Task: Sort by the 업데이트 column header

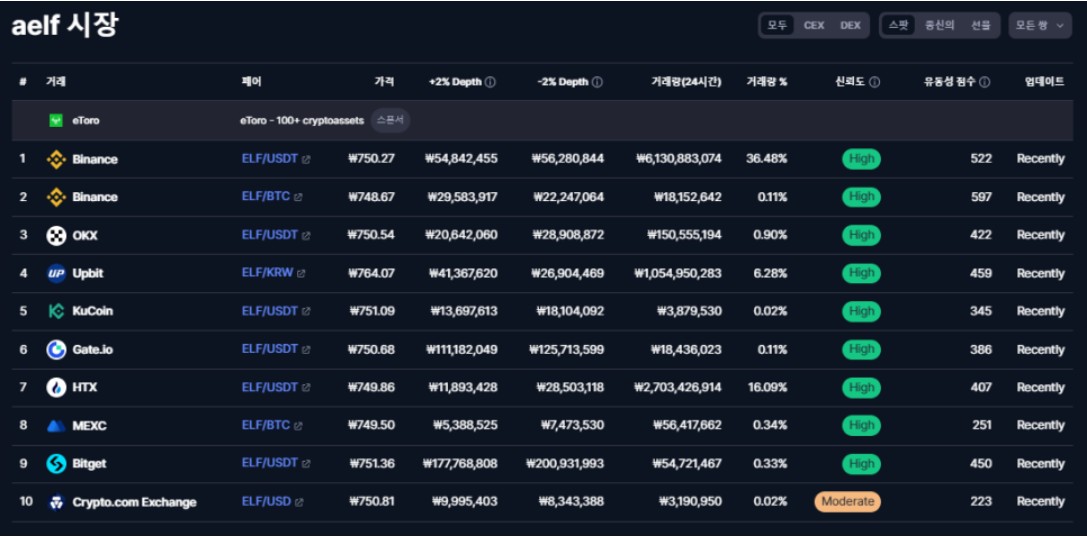Action: pyautogui.click(x=1044, y=82)
